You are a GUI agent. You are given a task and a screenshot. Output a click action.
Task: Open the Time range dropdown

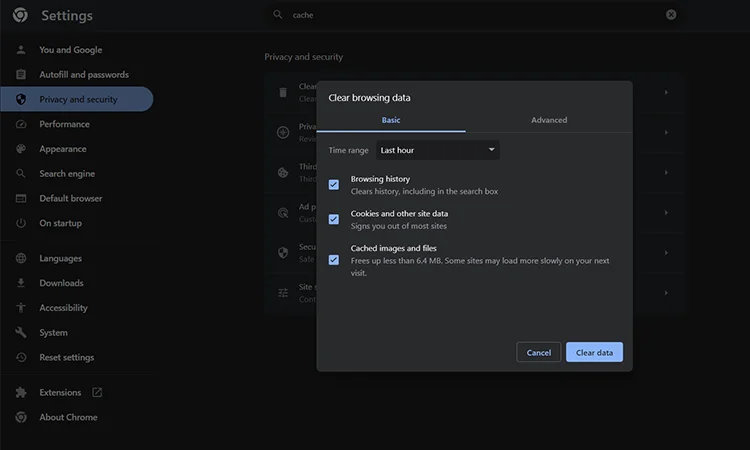click(438, 150)
